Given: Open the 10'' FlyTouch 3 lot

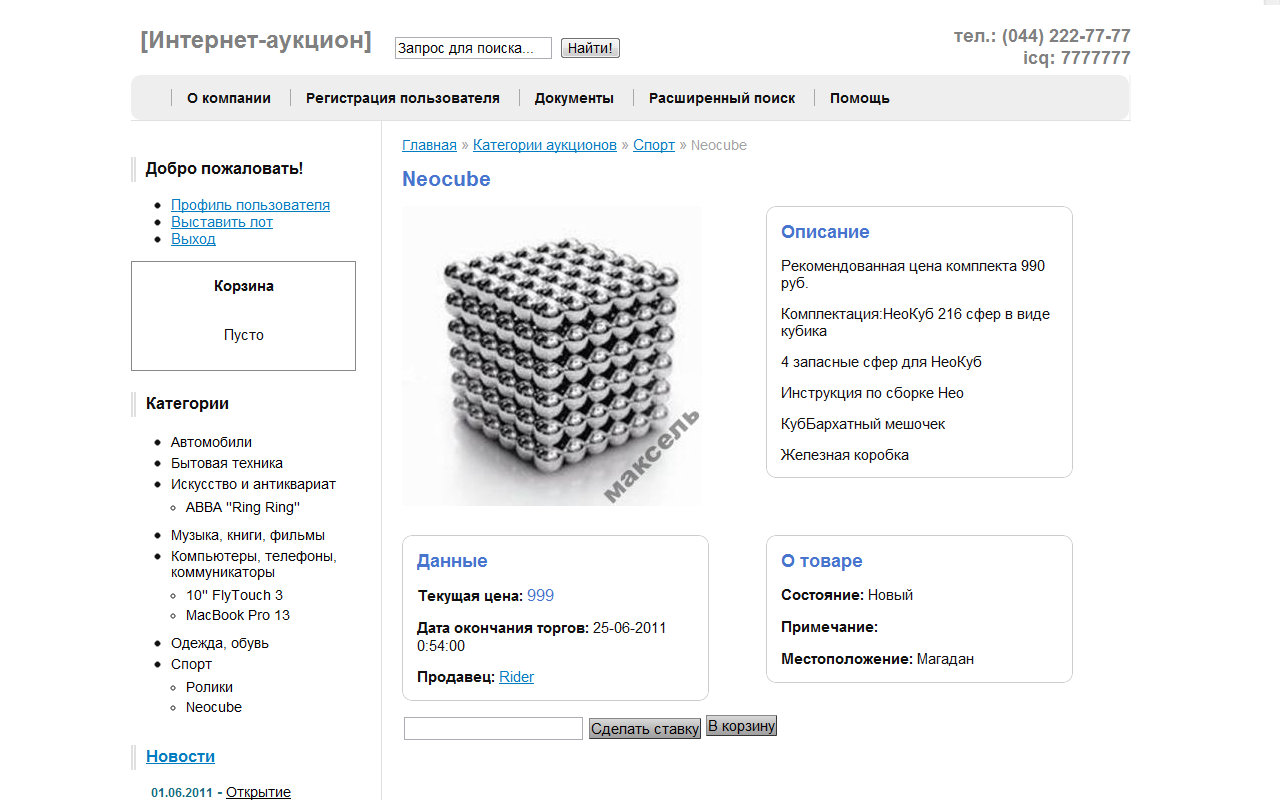Looking at the screenshot, I should point(234,595).
